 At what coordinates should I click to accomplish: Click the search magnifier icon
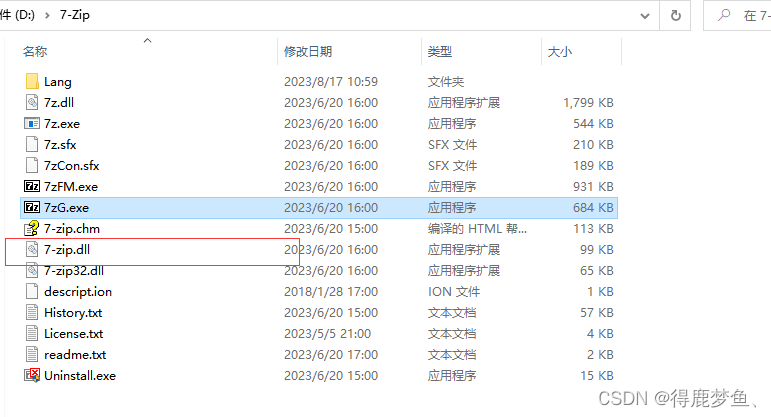(724, 15)
